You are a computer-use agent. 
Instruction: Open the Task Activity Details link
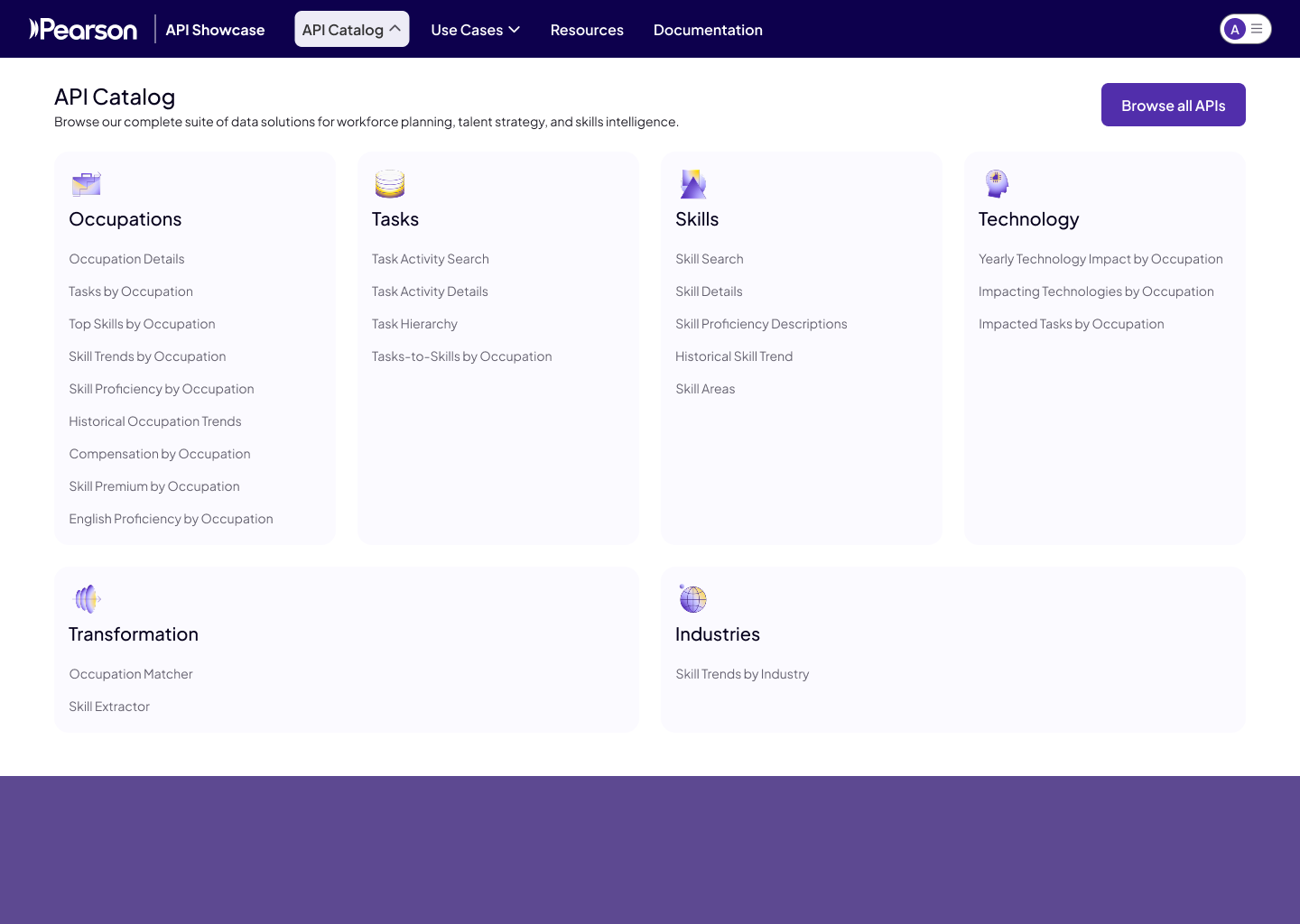tap(430, 291)
